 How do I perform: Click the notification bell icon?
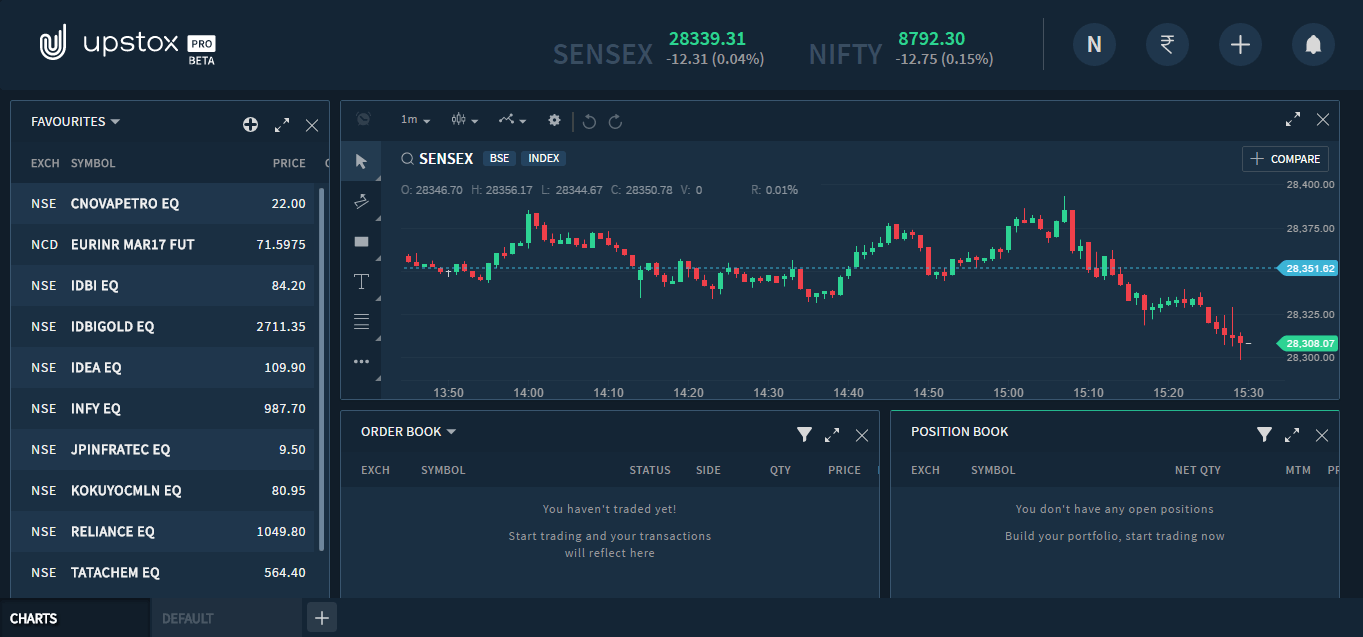[x=1313, y=45]
